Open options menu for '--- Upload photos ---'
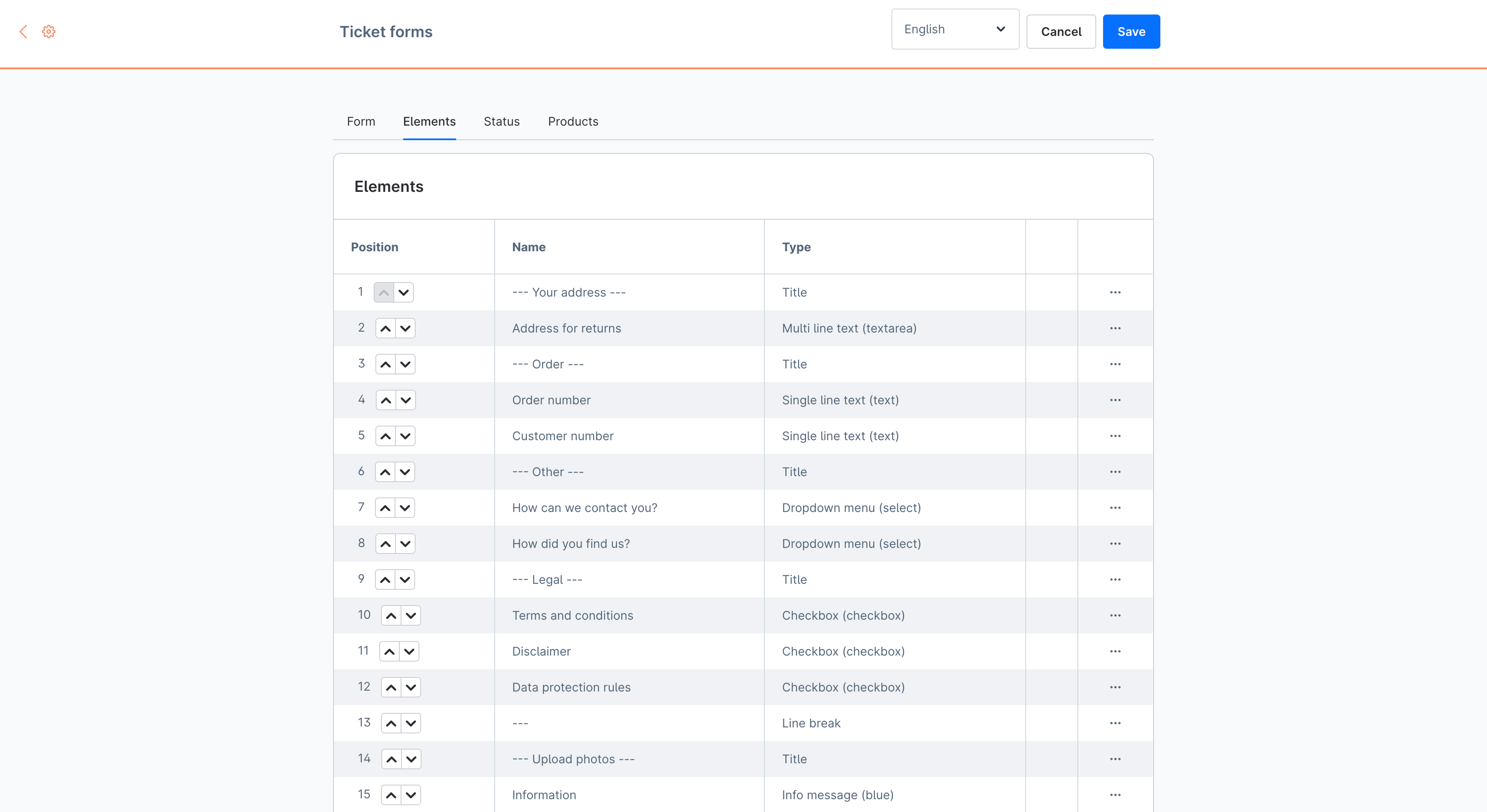The width and height of the screenshot is (1487, 812). coord(1115,759)
